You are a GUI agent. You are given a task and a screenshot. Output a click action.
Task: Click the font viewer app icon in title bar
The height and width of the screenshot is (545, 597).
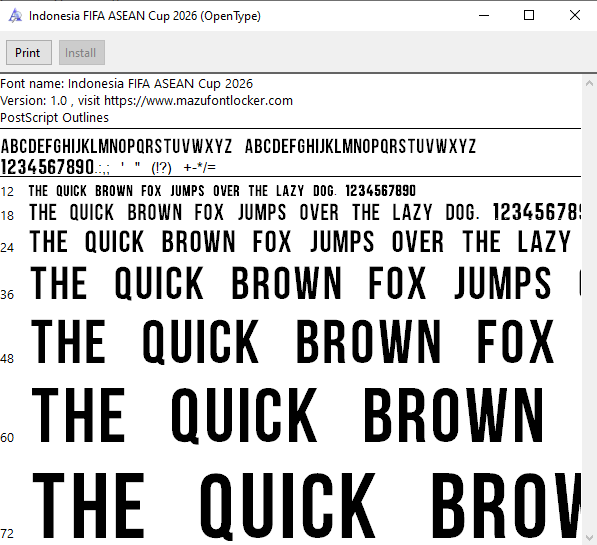16,16
